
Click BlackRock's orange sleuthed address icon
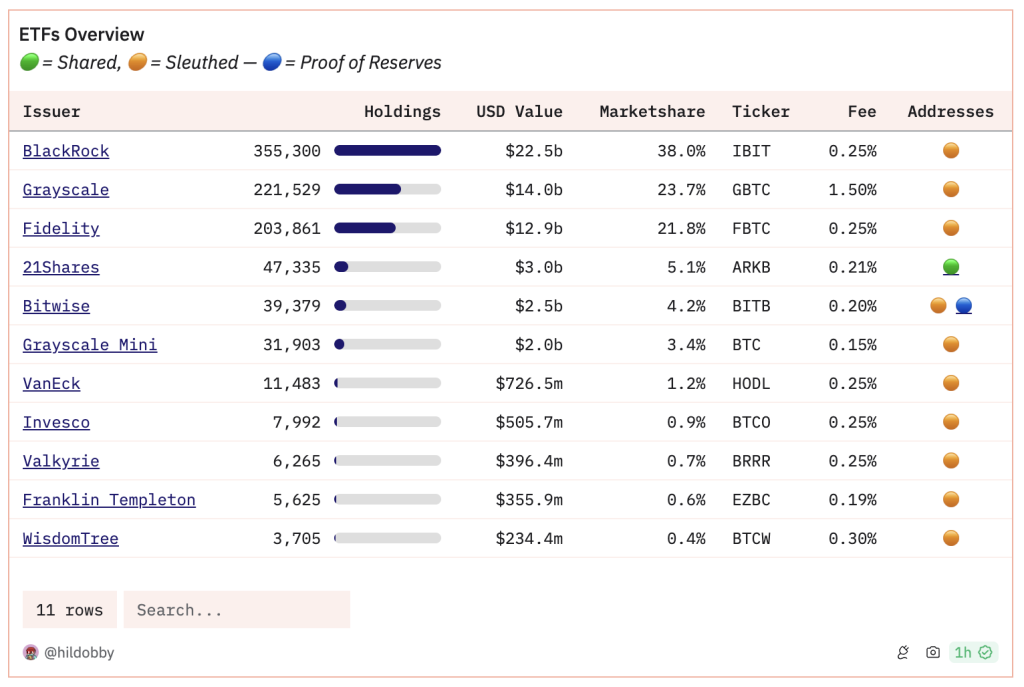(x=951, y=151)
